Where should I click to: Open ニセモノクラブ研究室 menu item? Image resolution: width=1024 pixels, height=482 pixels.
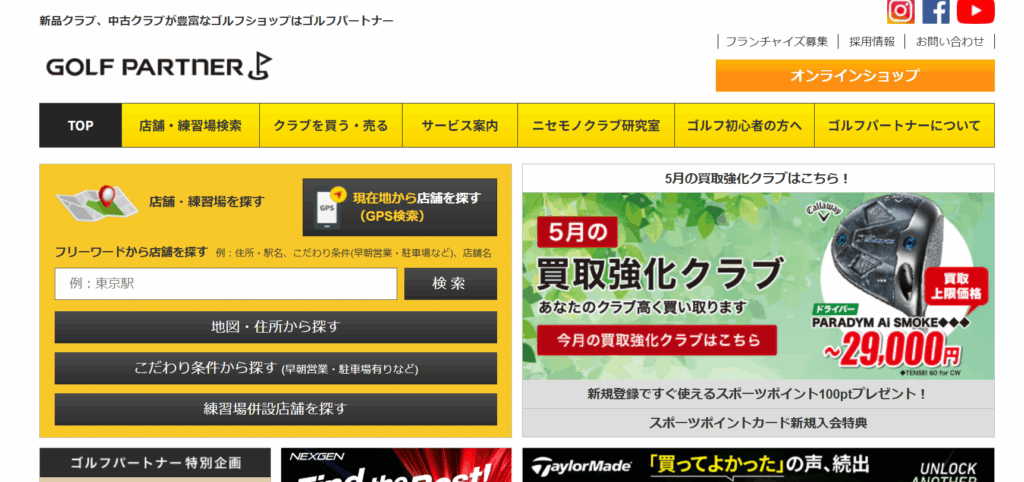[x=596, y=125]
